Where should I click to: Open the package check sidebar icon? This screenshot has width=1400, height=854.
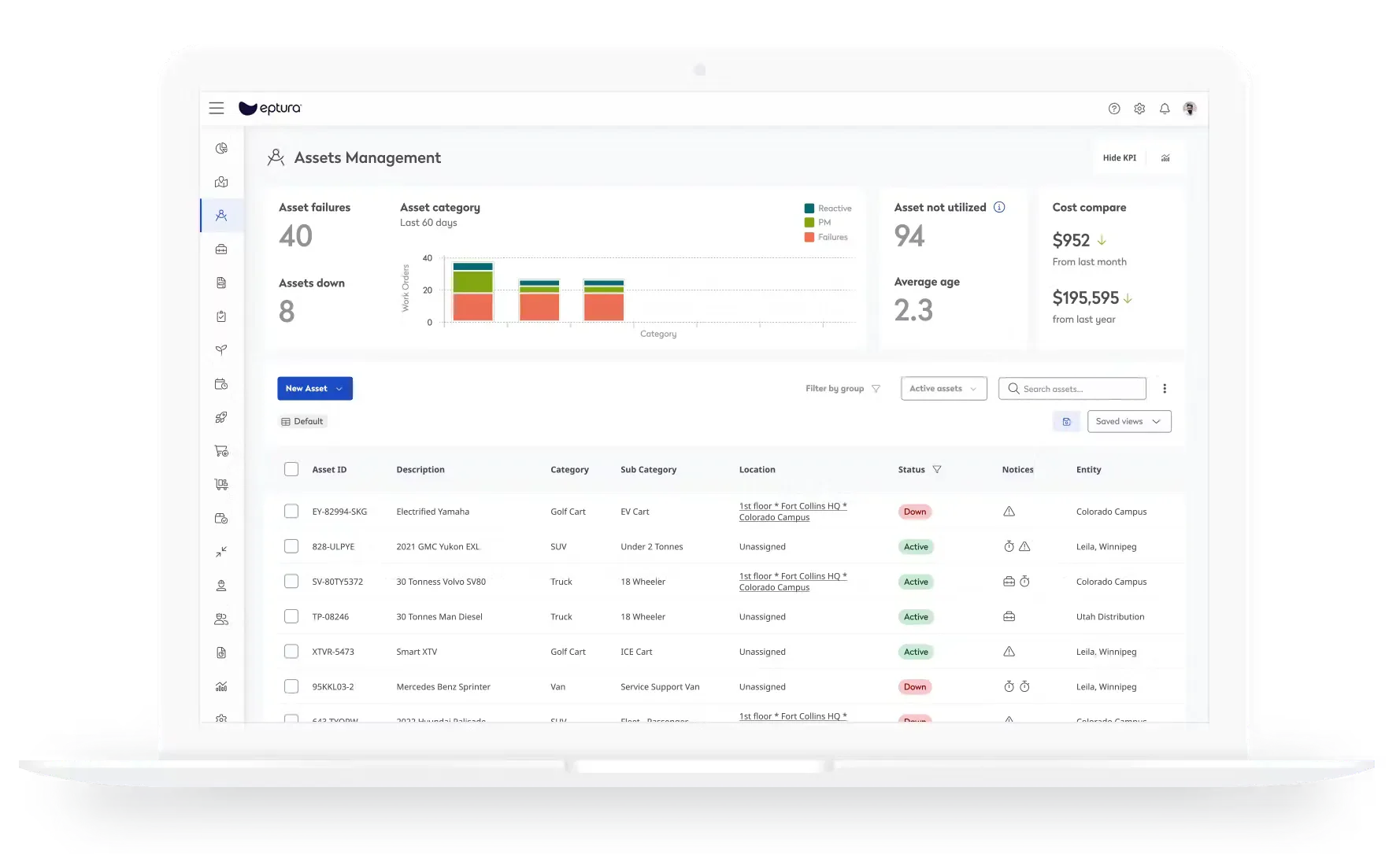[x=221, y=518]
